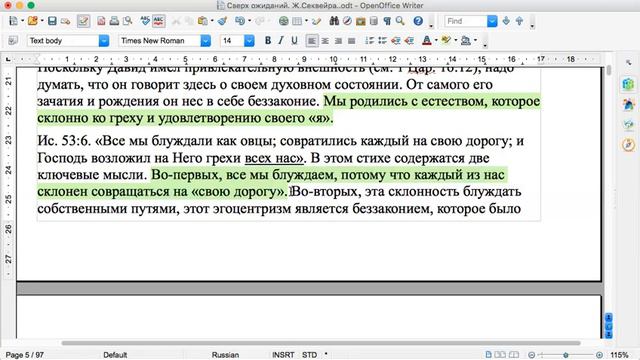Click the Open file folder icon

(x=33, y=21)
